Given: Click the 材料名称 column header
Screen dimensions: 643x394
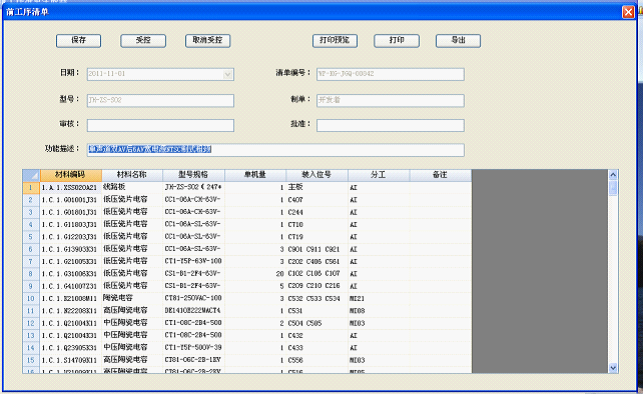Looking at the screenshot, I should pyautogui.click(x=132, y=175).
